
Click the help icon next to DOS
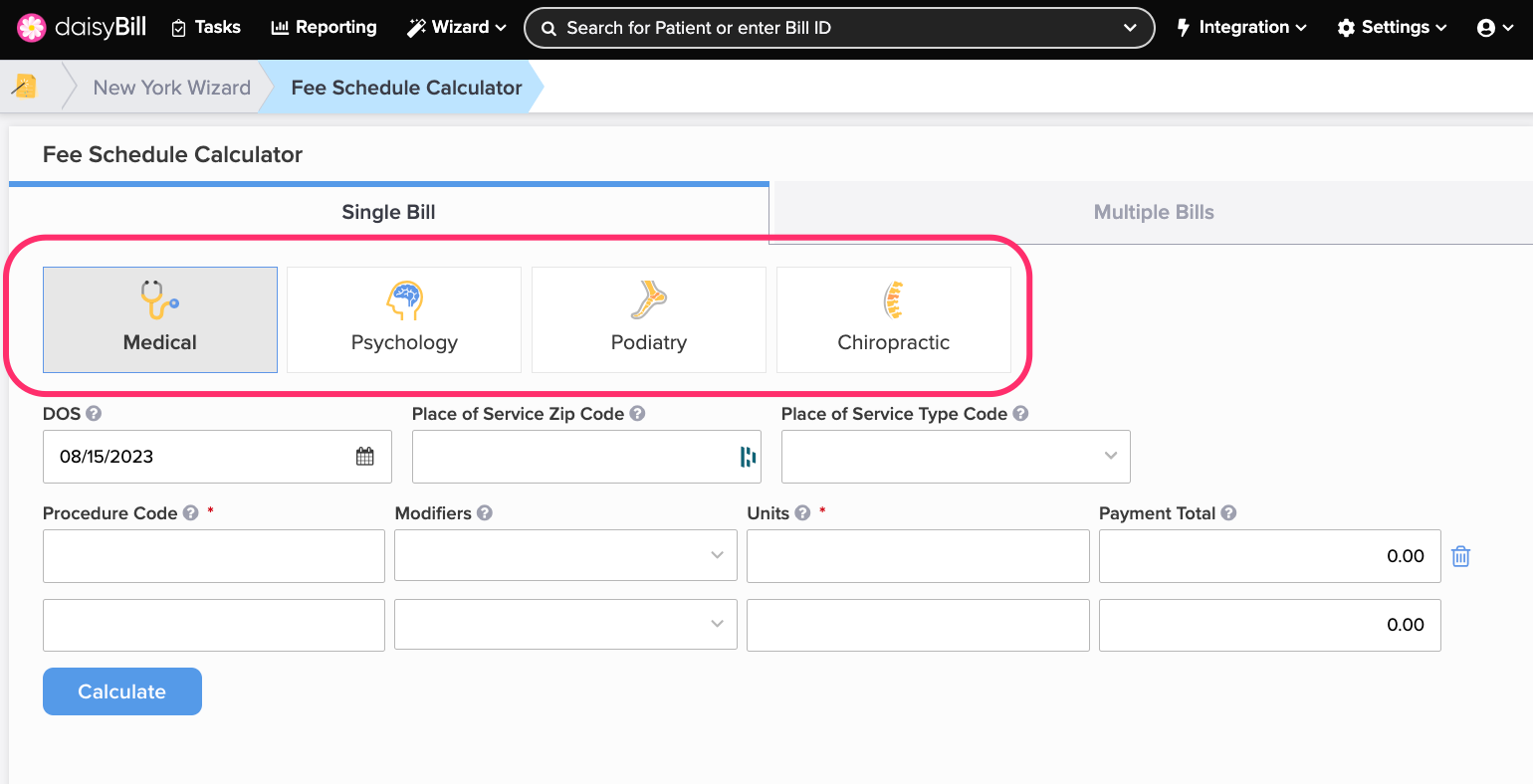94,414
